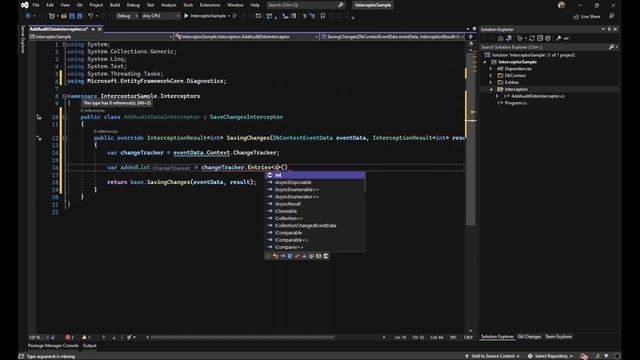This screenshot has height=360, width=640.
Task: Click the feedback icon beside Live Share
Action: tap(611, 16)
